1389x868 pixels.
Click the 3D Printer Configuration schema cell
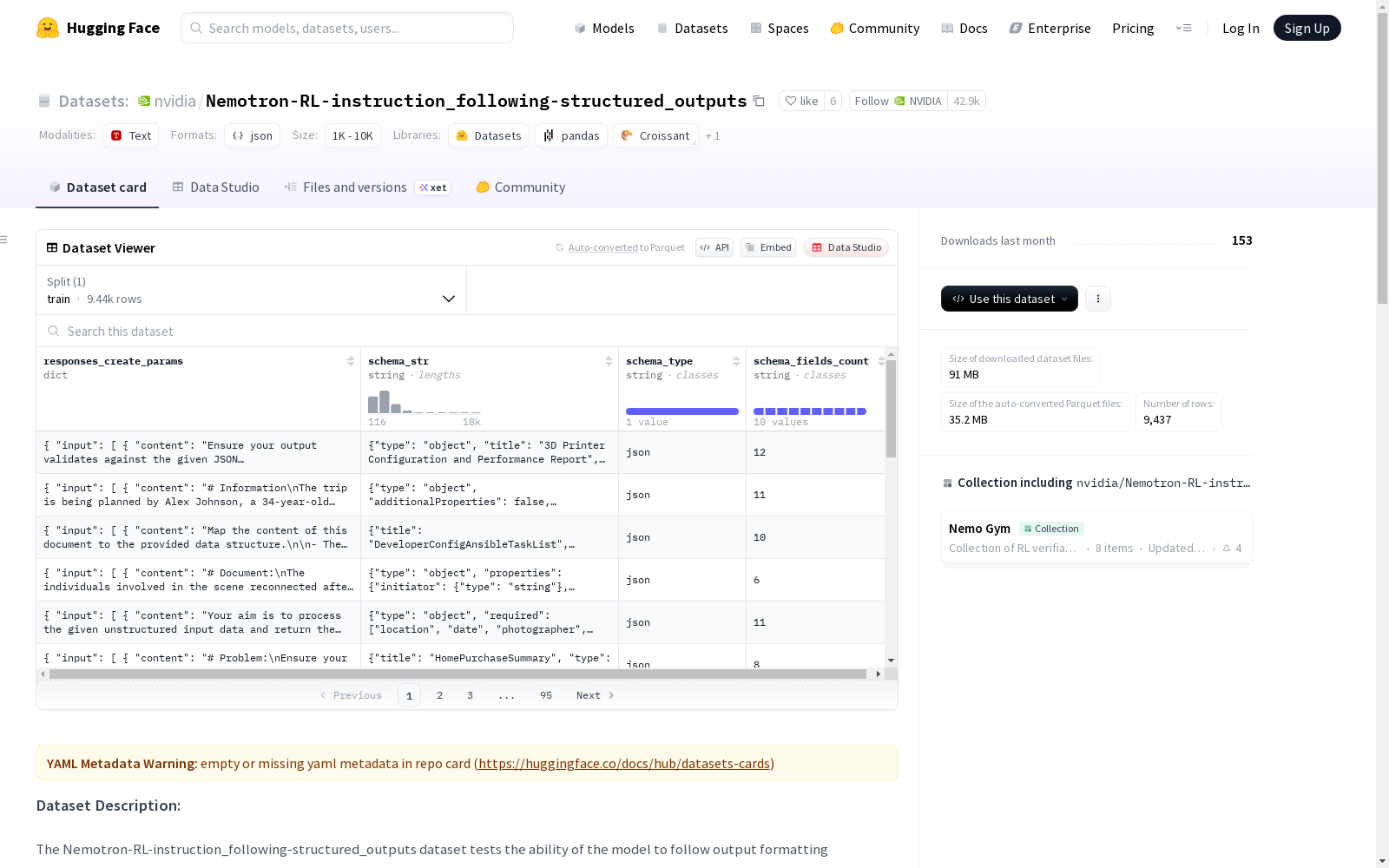coord(490,452)
